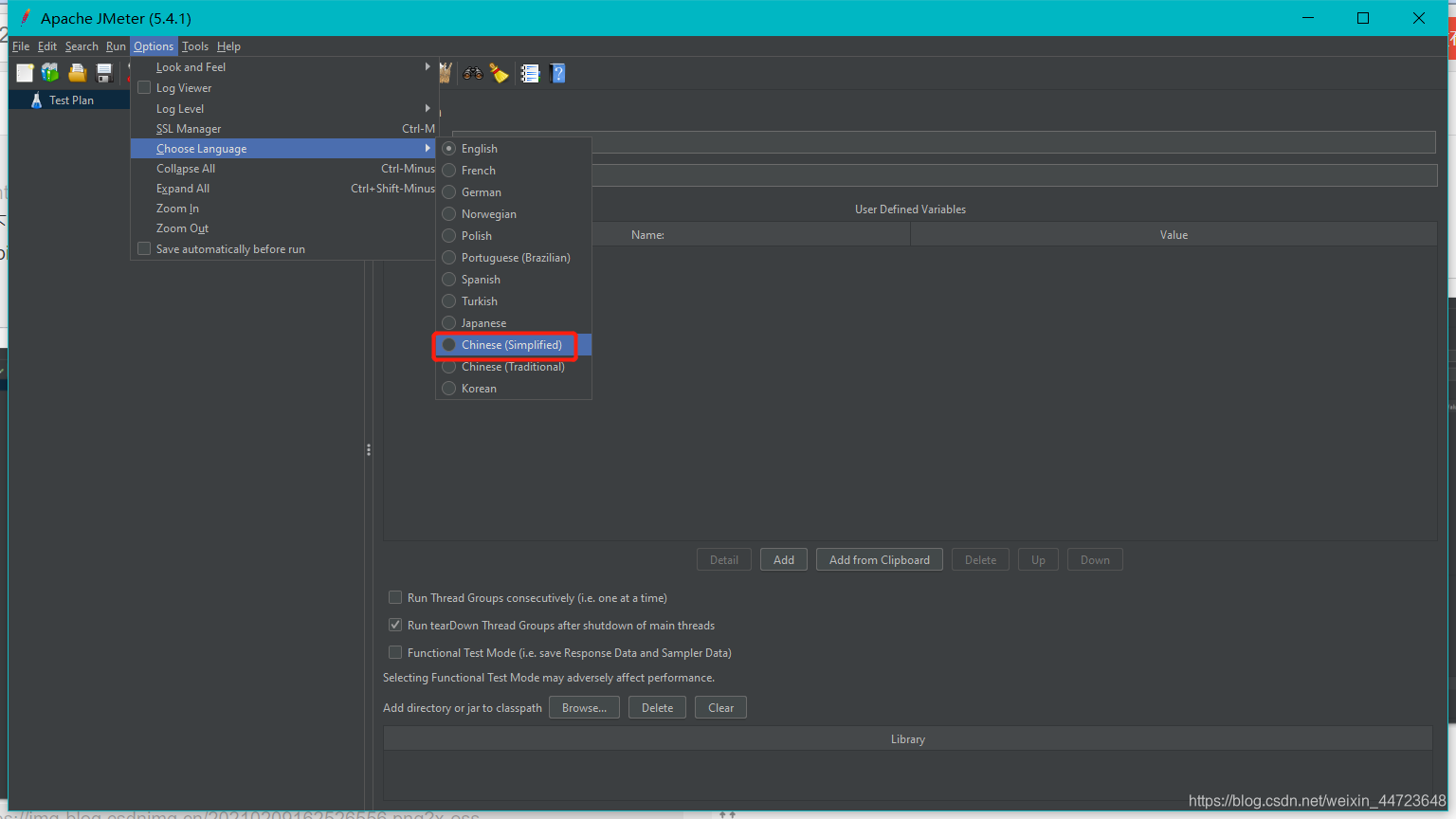Enable Run Thread Groups consecutively checkbox

[x=395, y=597]
